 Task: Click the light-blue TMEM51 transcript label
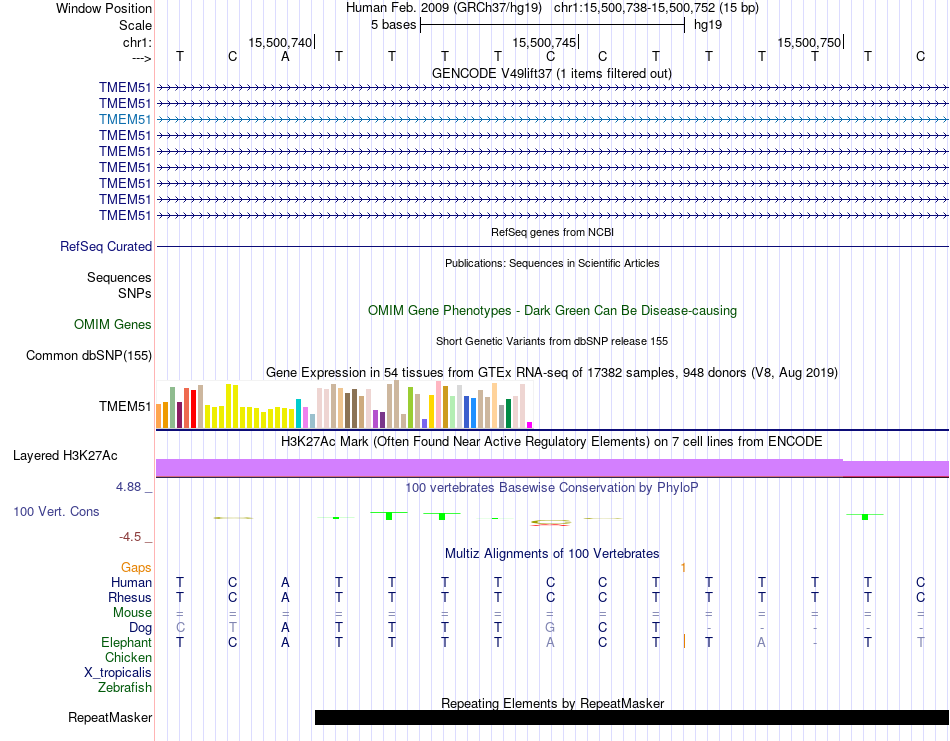pos(125,119)
